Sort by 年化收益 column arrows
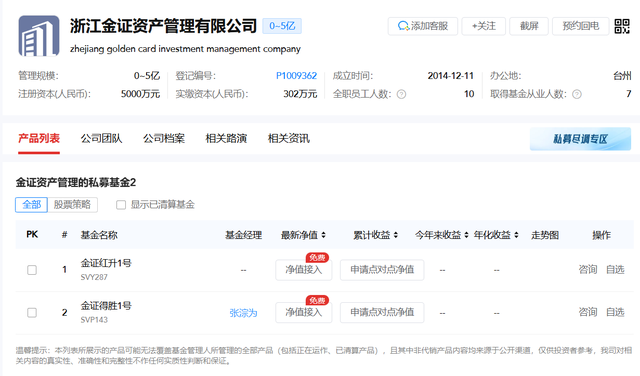Screen dimensions: 640x376 (x=516, y=235)
